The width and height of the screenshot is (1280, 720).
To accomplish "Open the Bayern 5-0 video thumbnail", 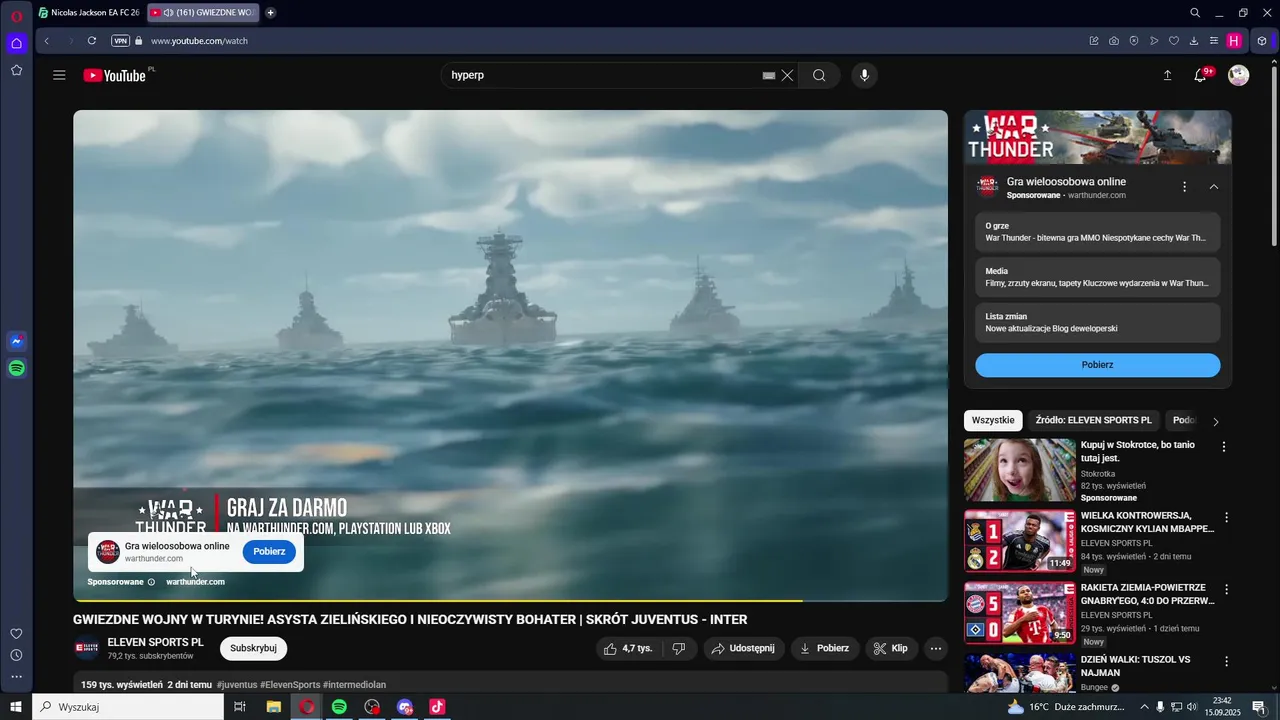I will tap(1020, 613).
